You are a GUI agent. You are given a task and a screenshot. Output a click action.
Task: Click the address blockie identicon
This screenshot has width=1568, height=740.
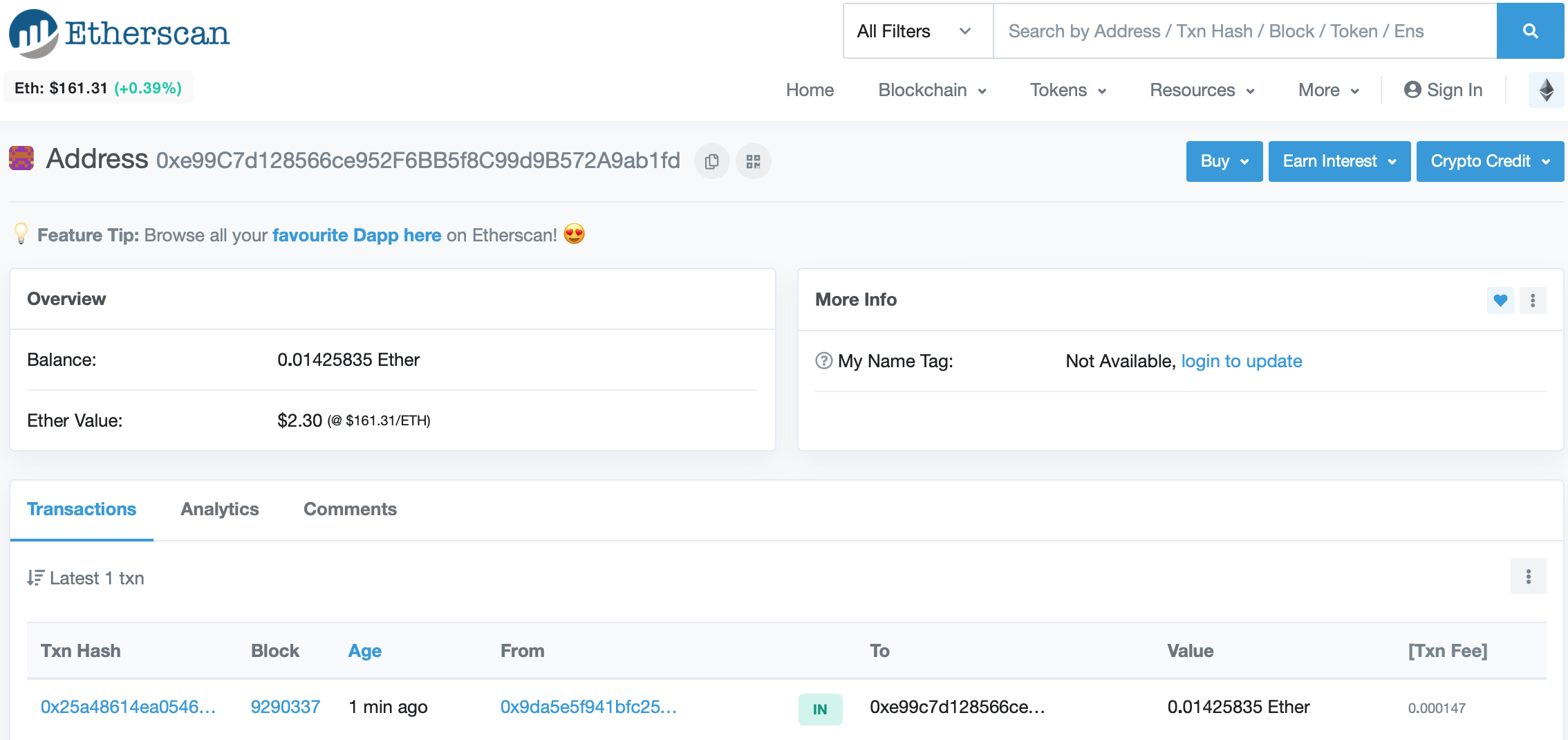21,158
